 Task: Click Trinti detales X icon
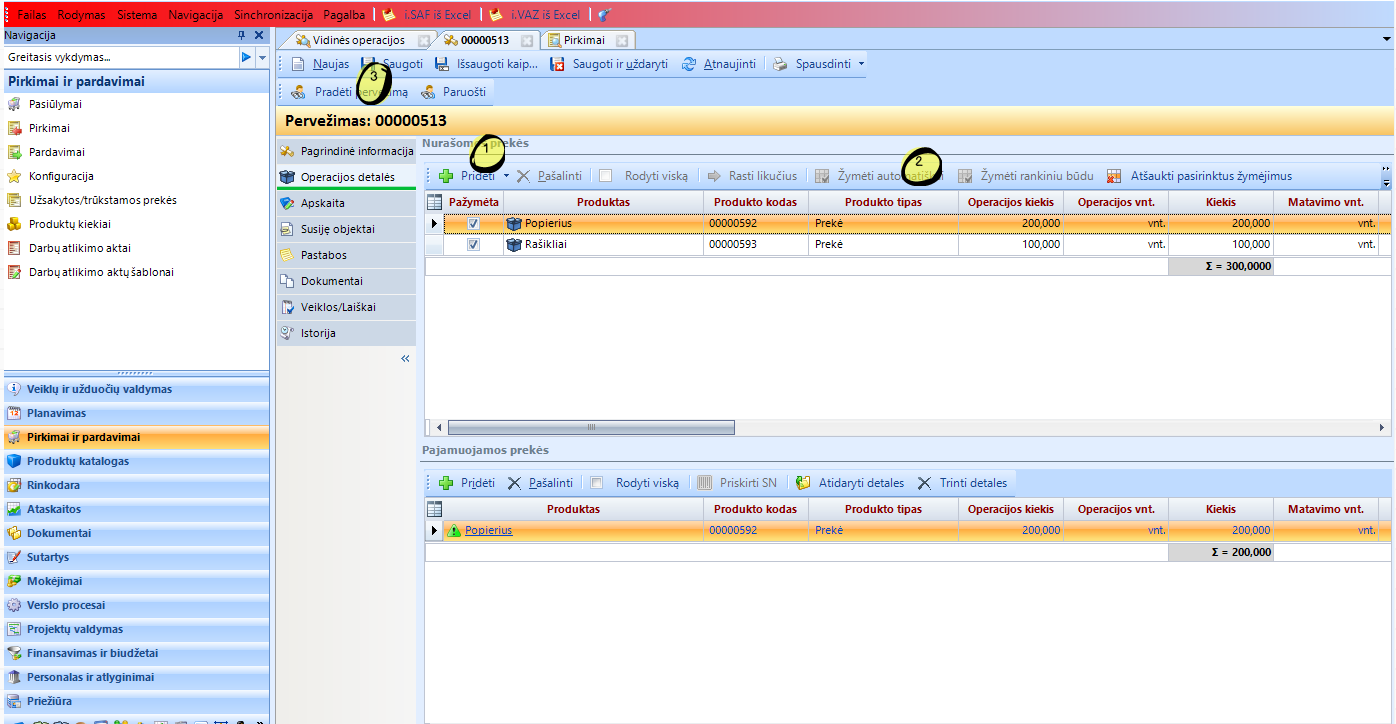tap(924, 483)
